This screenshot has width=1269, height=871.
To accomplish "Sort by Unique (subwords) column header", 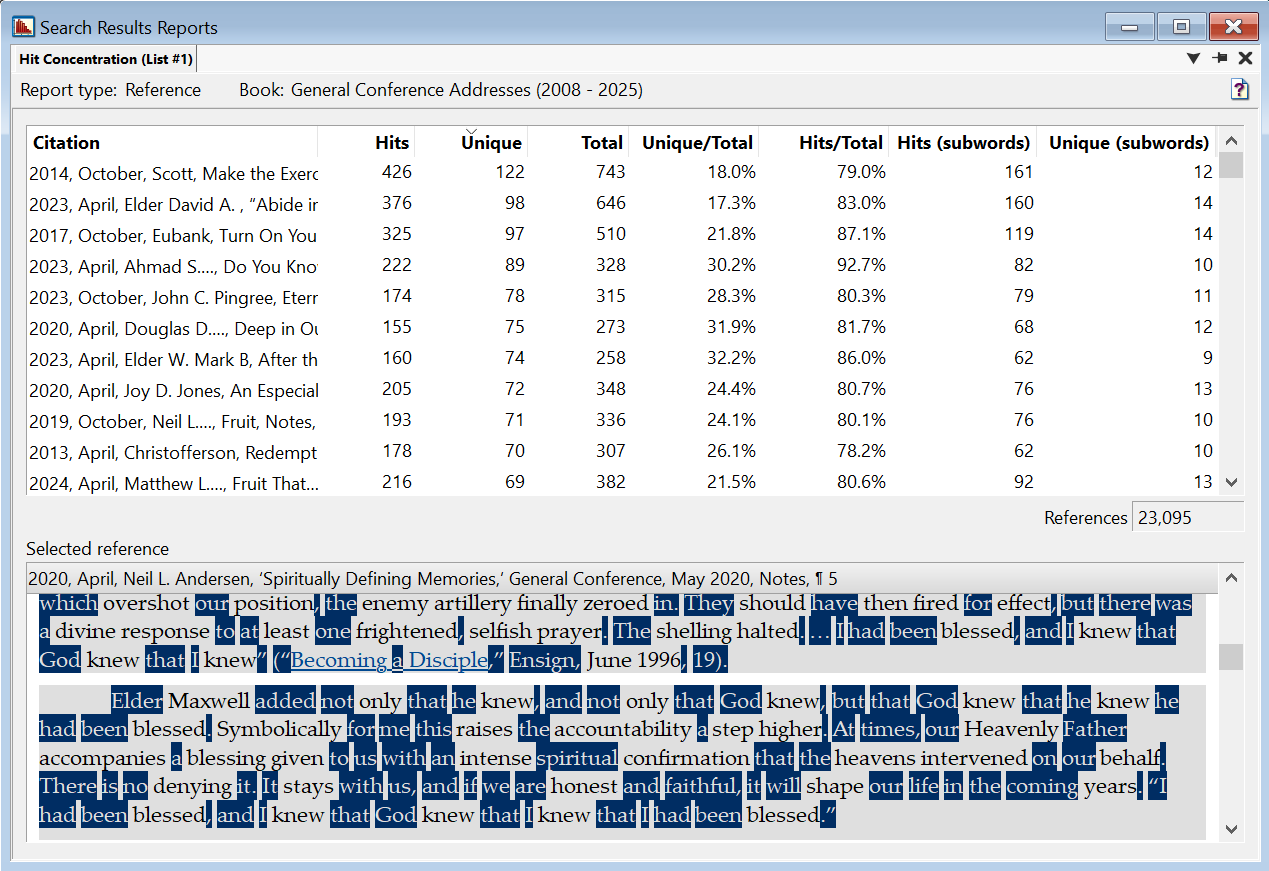I will [1128, 143].
